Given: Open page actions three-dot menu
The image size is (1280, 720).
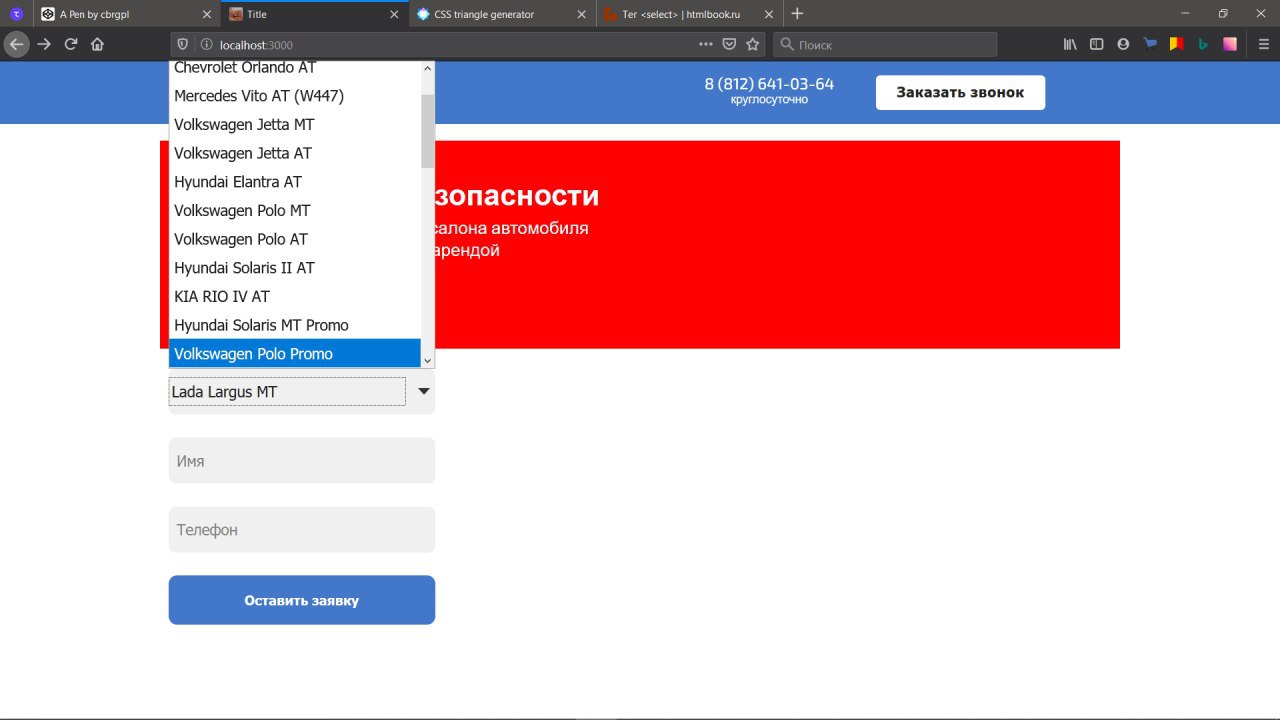Looking at the screenshot, I should (706, 44).
